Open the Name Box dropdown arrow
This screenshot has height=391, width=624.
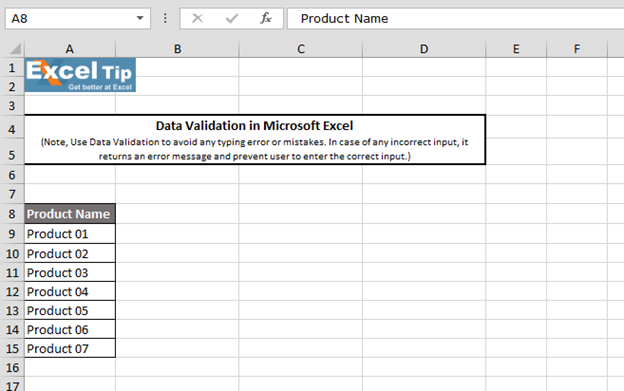click(140, 18)
